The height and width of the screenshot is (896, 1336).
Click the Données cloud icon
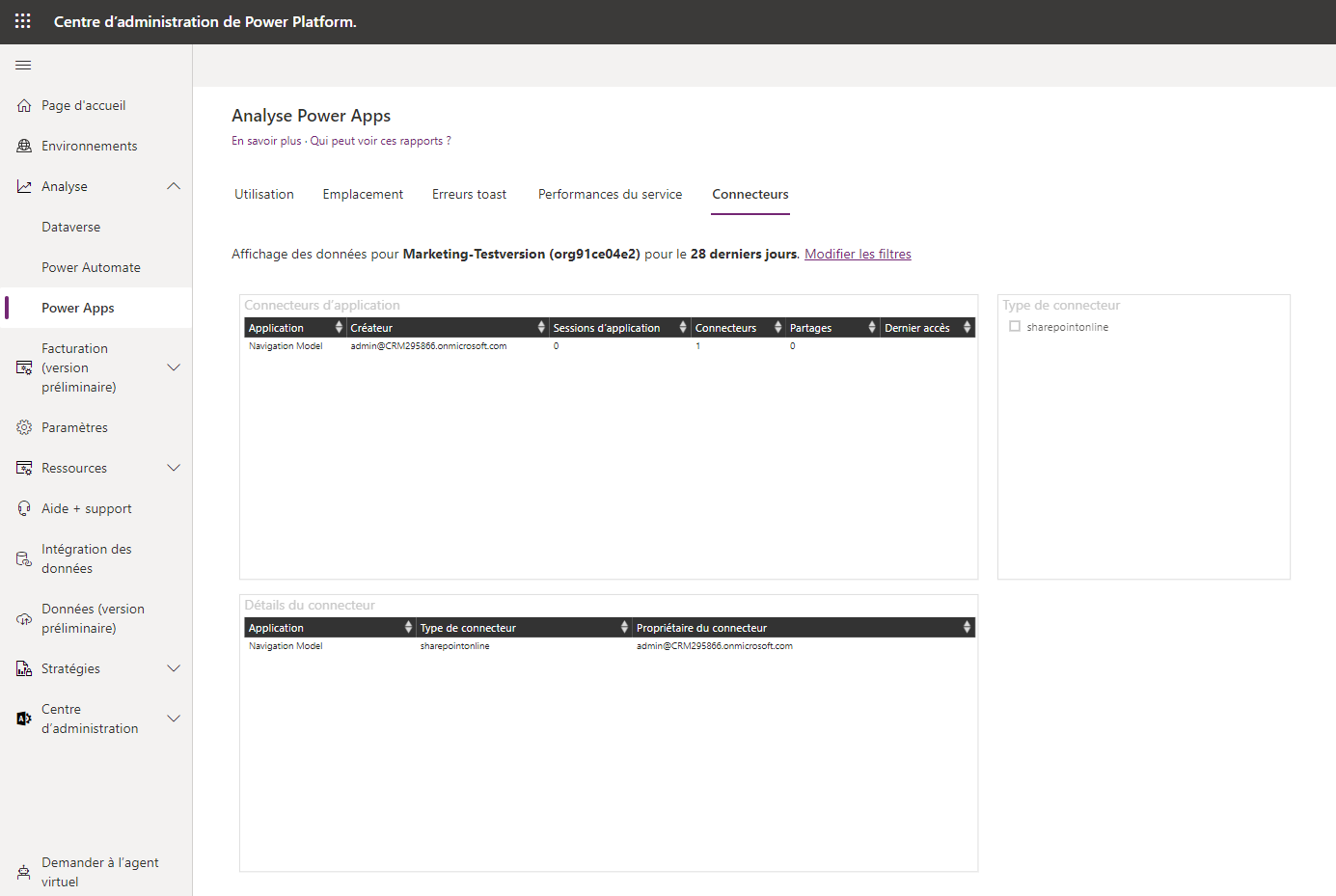(24, 619)
